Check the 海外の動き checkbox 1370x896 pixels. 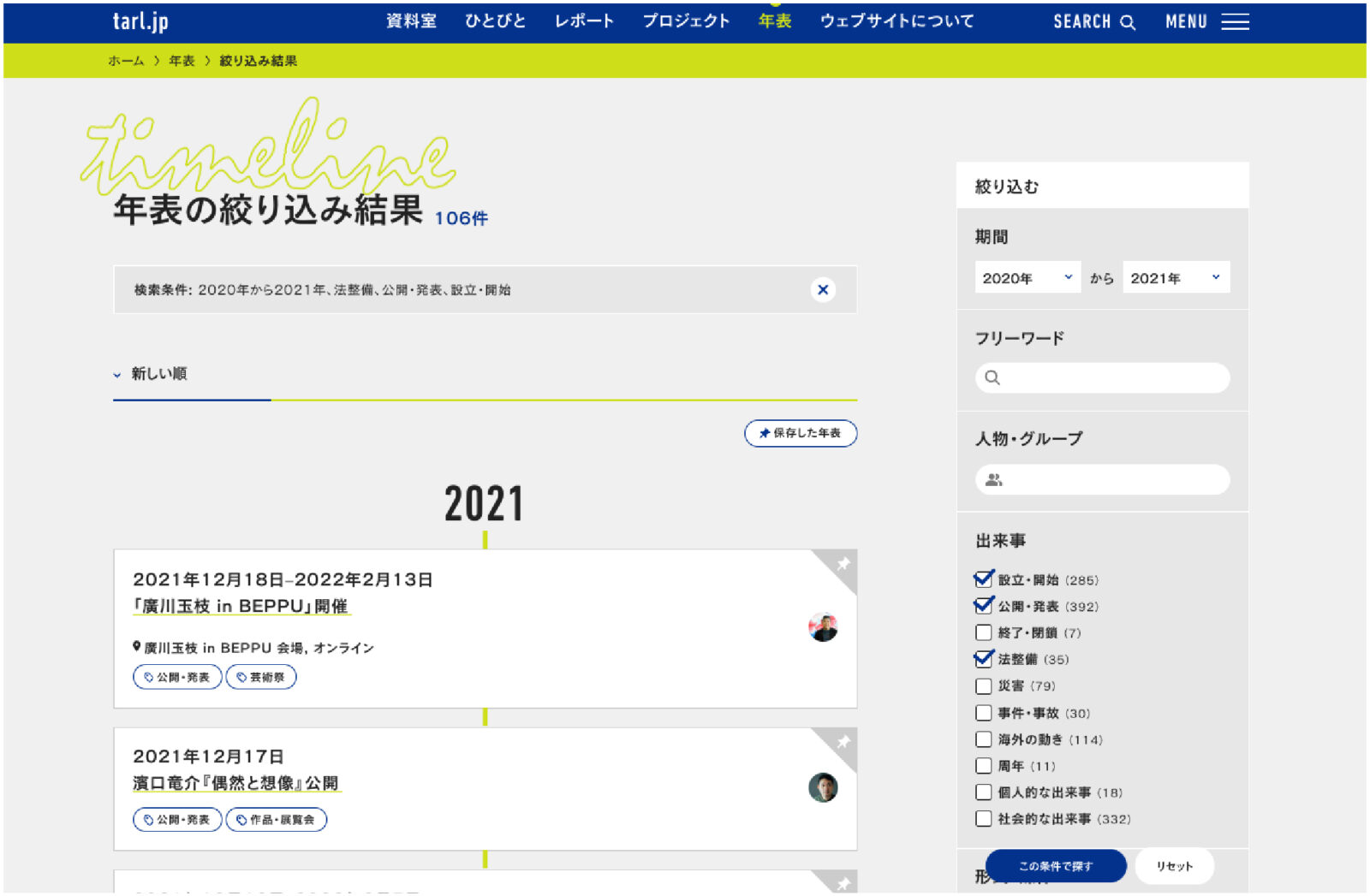pos(984,739)
